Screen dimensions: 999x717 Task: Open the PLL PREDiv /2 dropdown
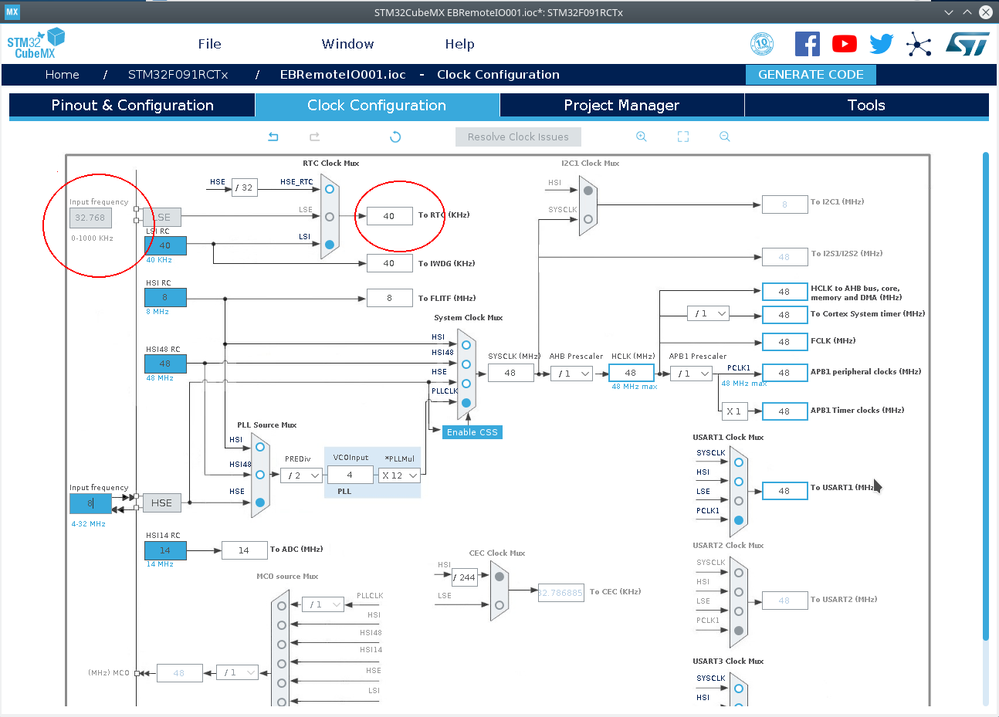click(302, 475)
